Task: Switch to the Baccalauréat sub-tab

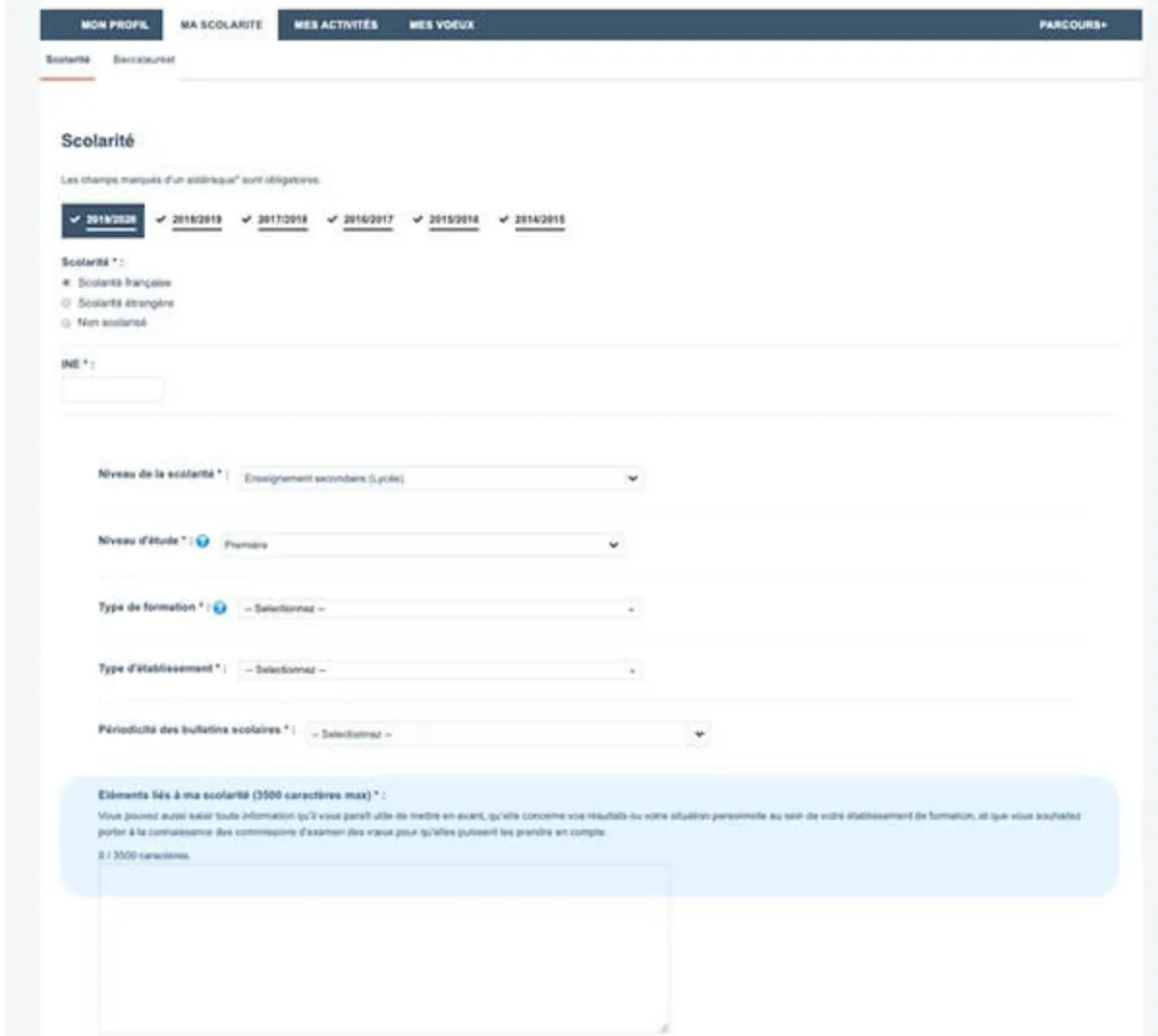Action: pos(144,60)
